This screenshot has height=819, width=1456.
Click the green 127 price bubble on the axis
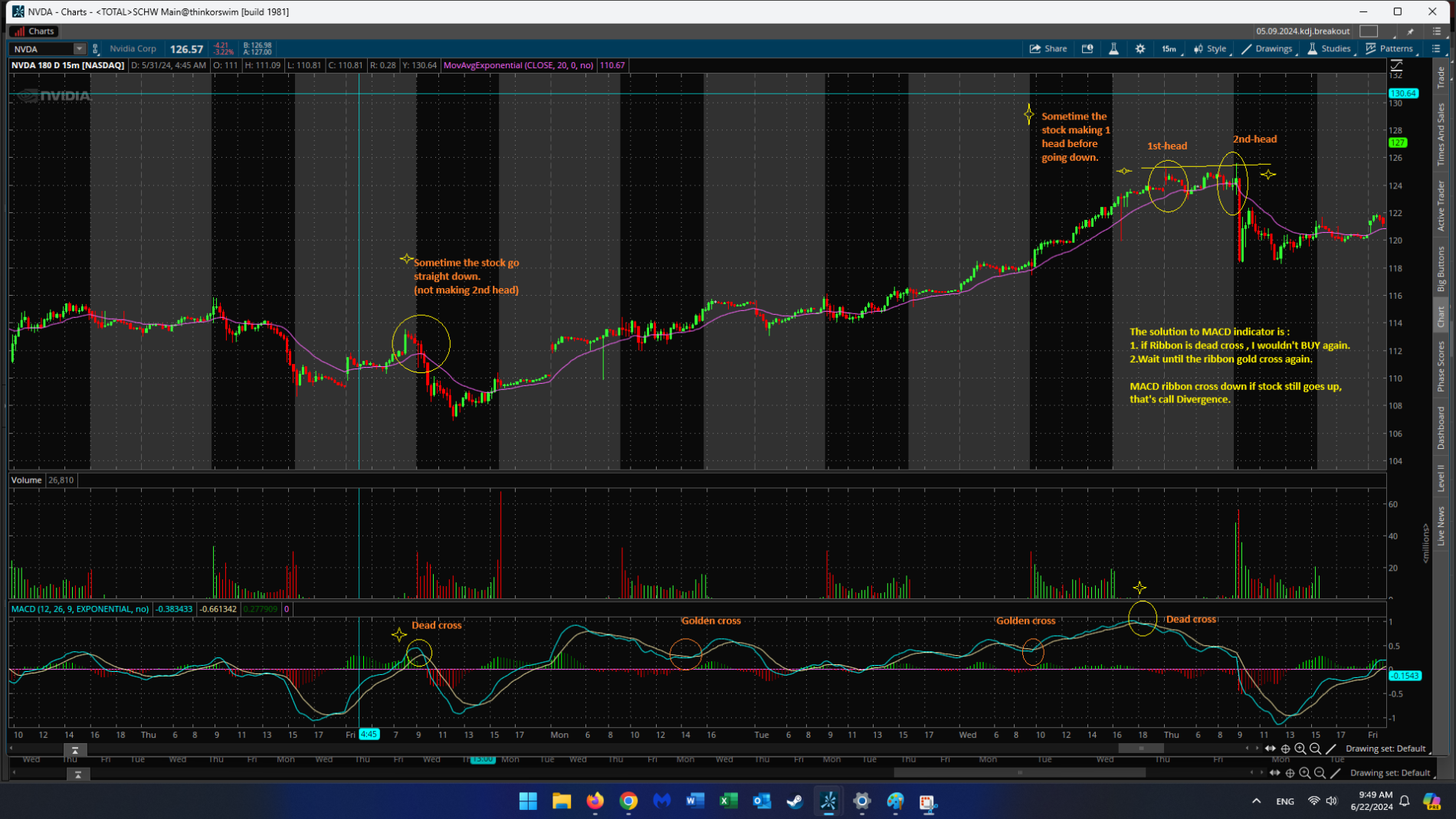tap(1398, 143)
